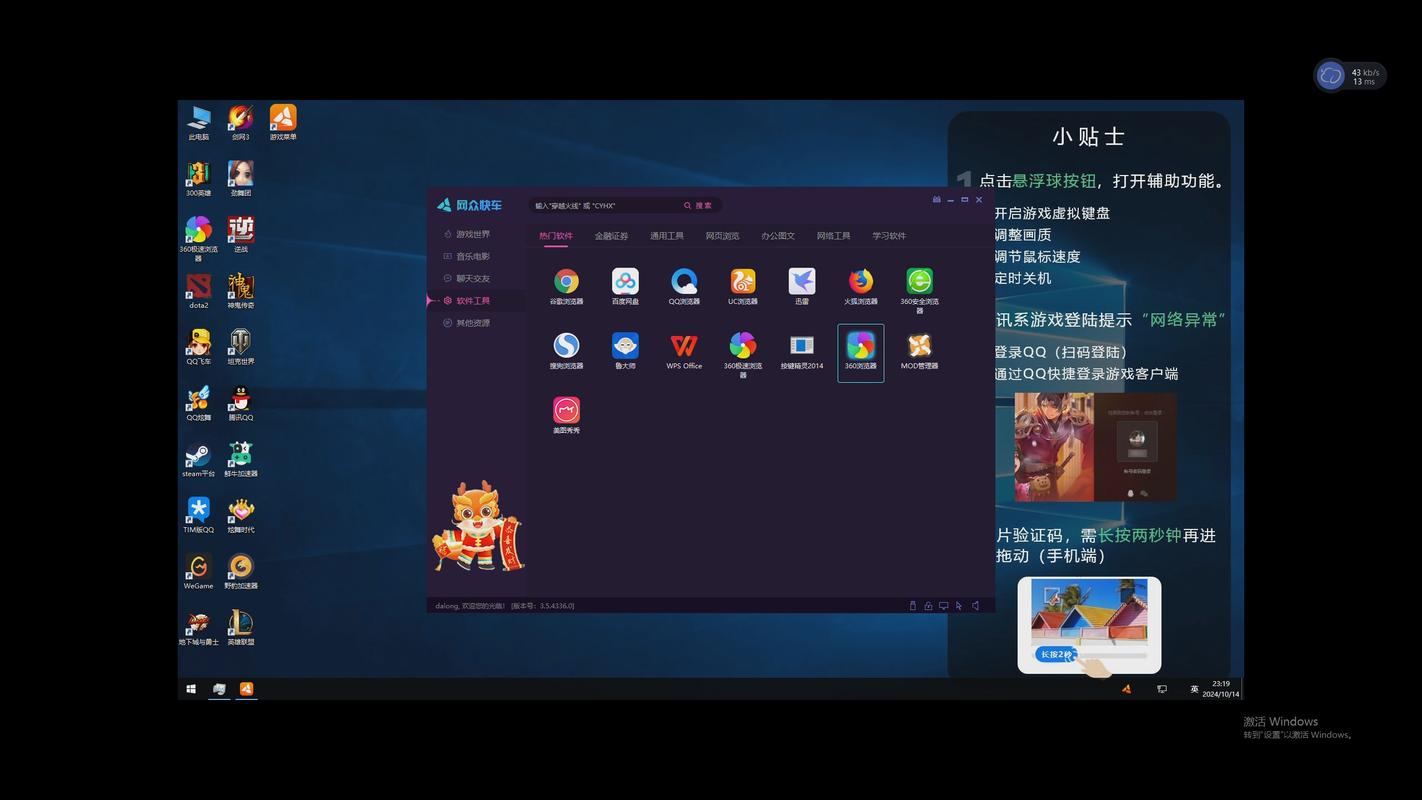Click inside the search input field
The height and width of the screenshot is (800, 1422).
[600, 205]
